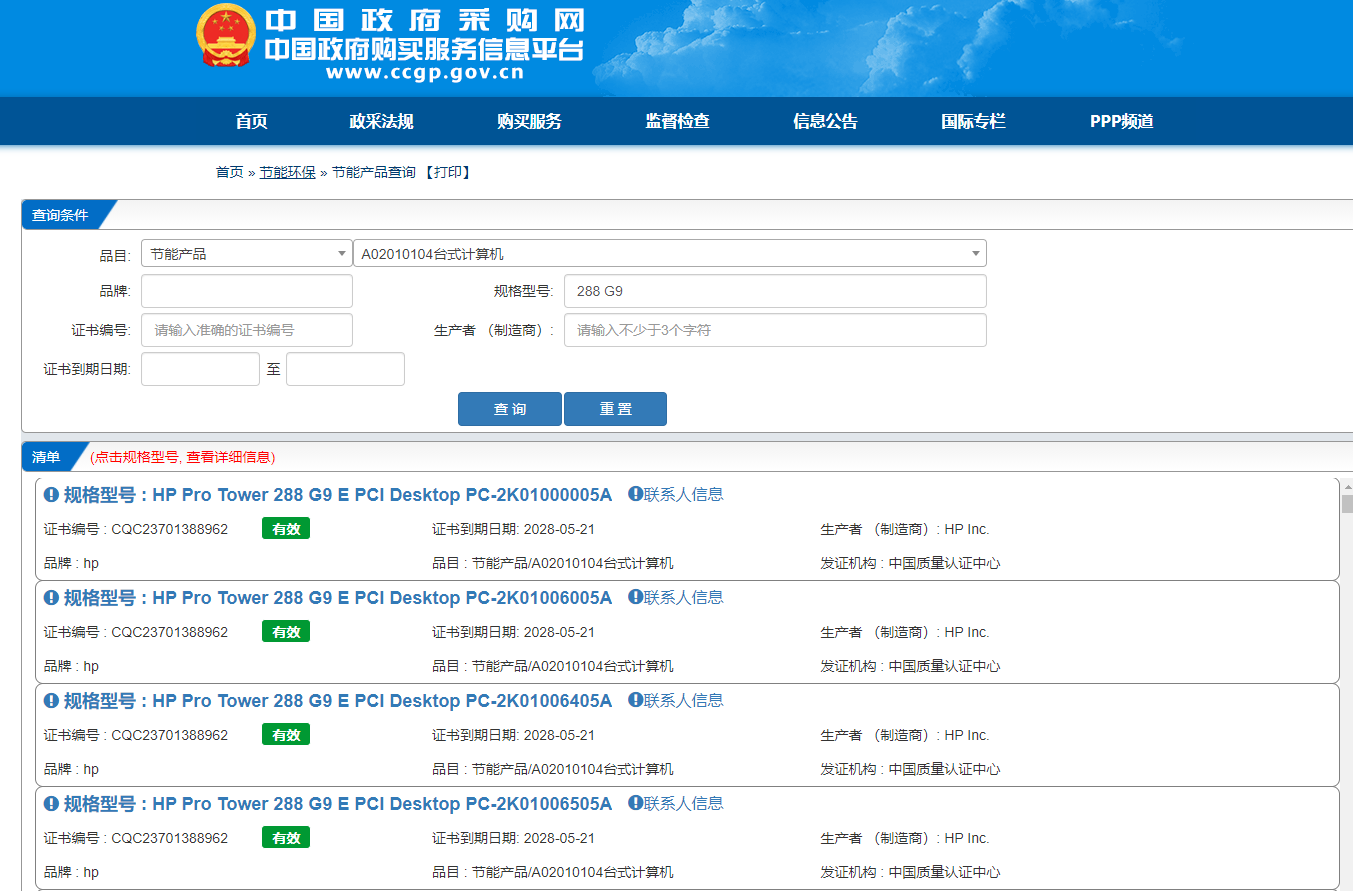Image resolution: width=1353 pixels, height=891 pixels.
Task: Open 监督检查 navigation item
Action: [677, 122]
